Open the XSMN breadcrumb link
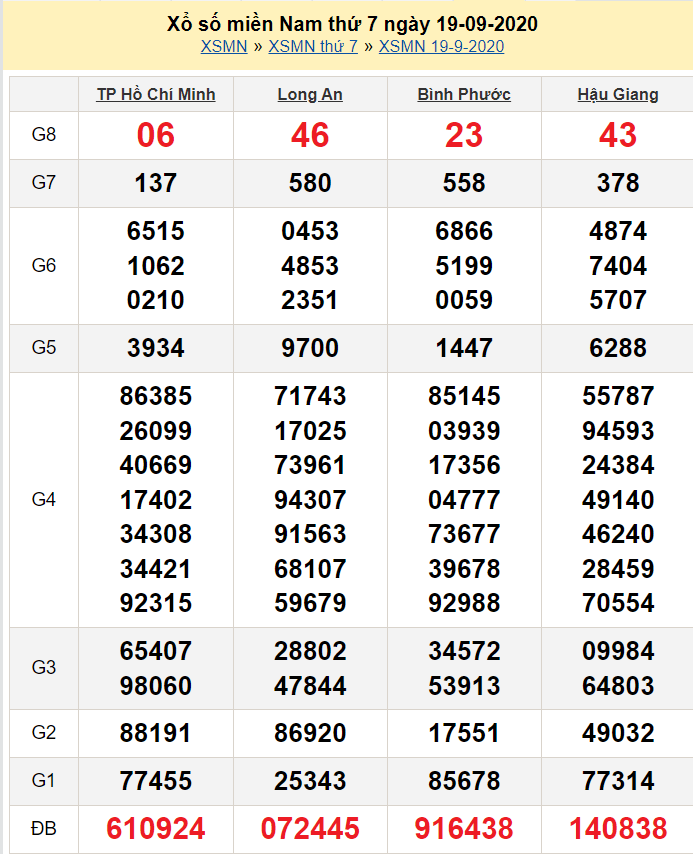The width and height of the screenshot is (693, 854). coord(223,46)
